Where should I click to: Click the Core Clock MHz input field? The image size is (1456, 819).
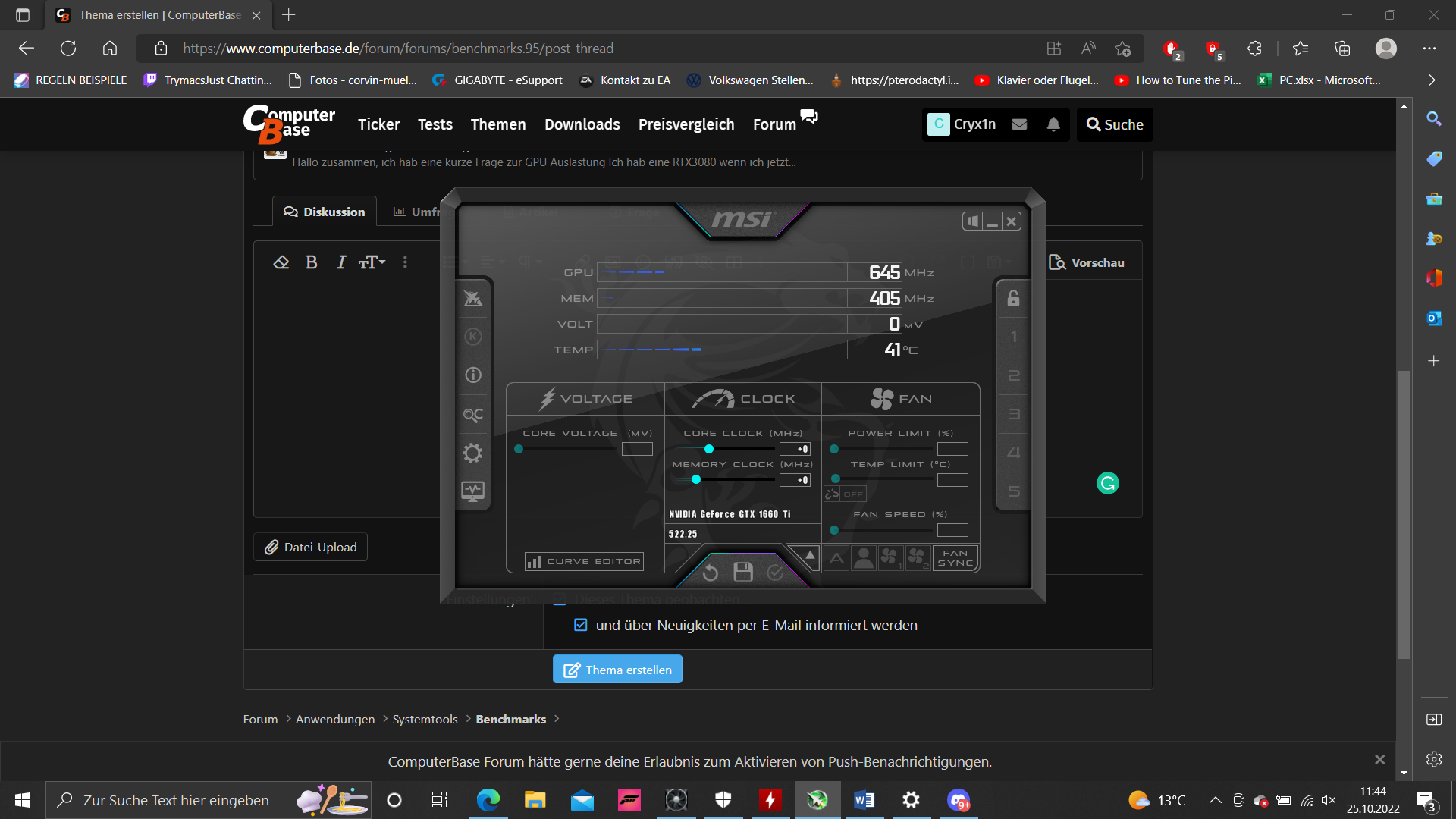point(795,449)
